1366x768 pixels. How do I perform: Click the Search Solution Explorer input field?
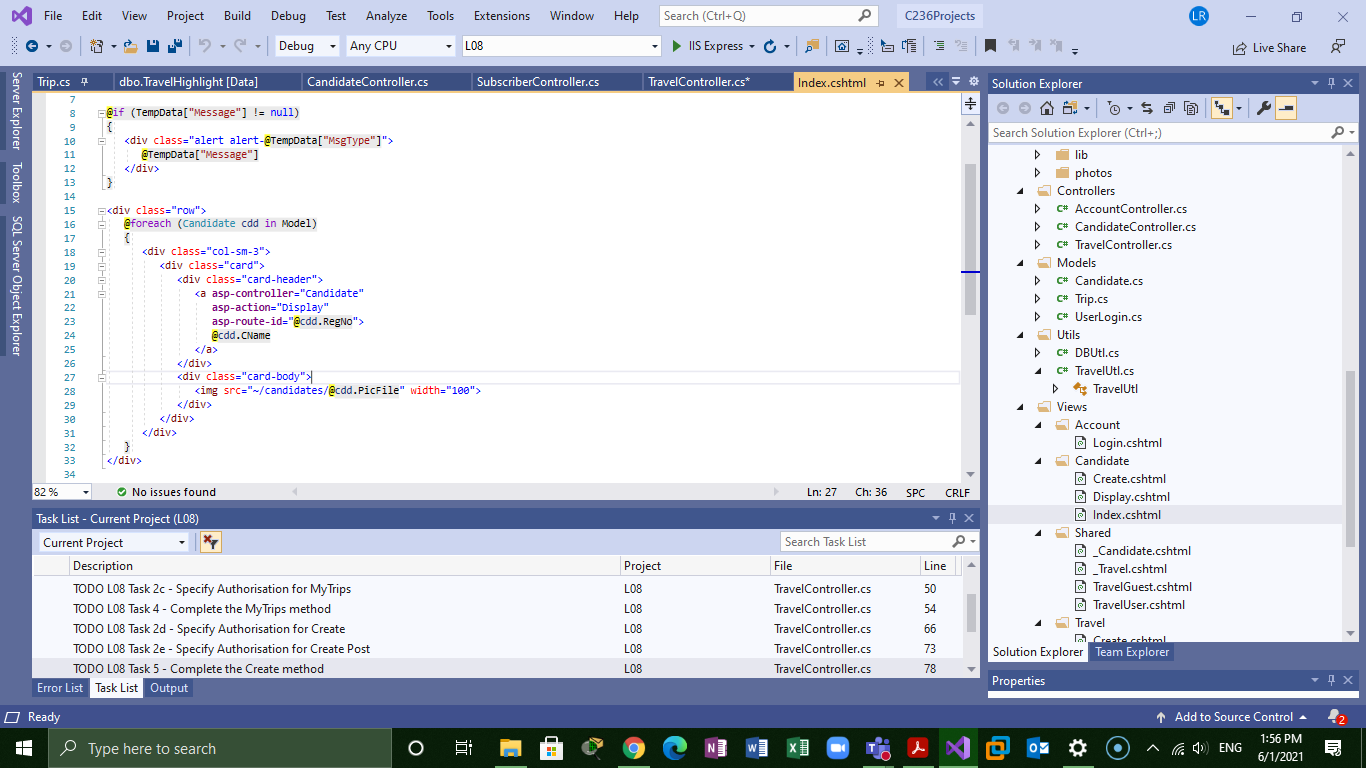coord(1159,133)
